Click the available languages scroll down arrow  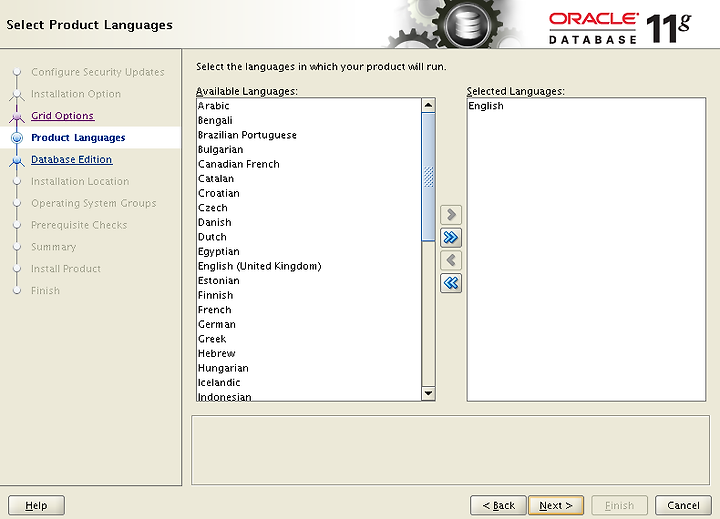(x=428, y=393)
